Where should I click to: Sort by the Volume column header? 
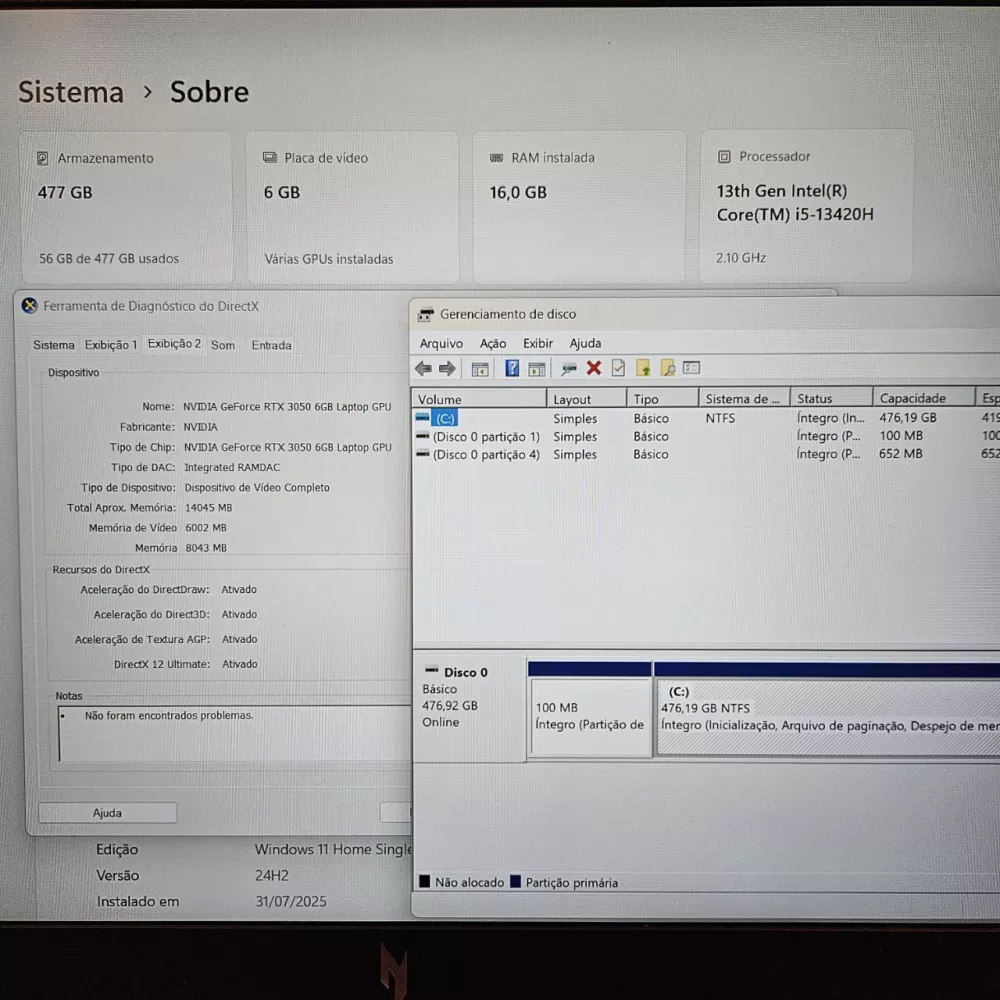tap(478, 399)
